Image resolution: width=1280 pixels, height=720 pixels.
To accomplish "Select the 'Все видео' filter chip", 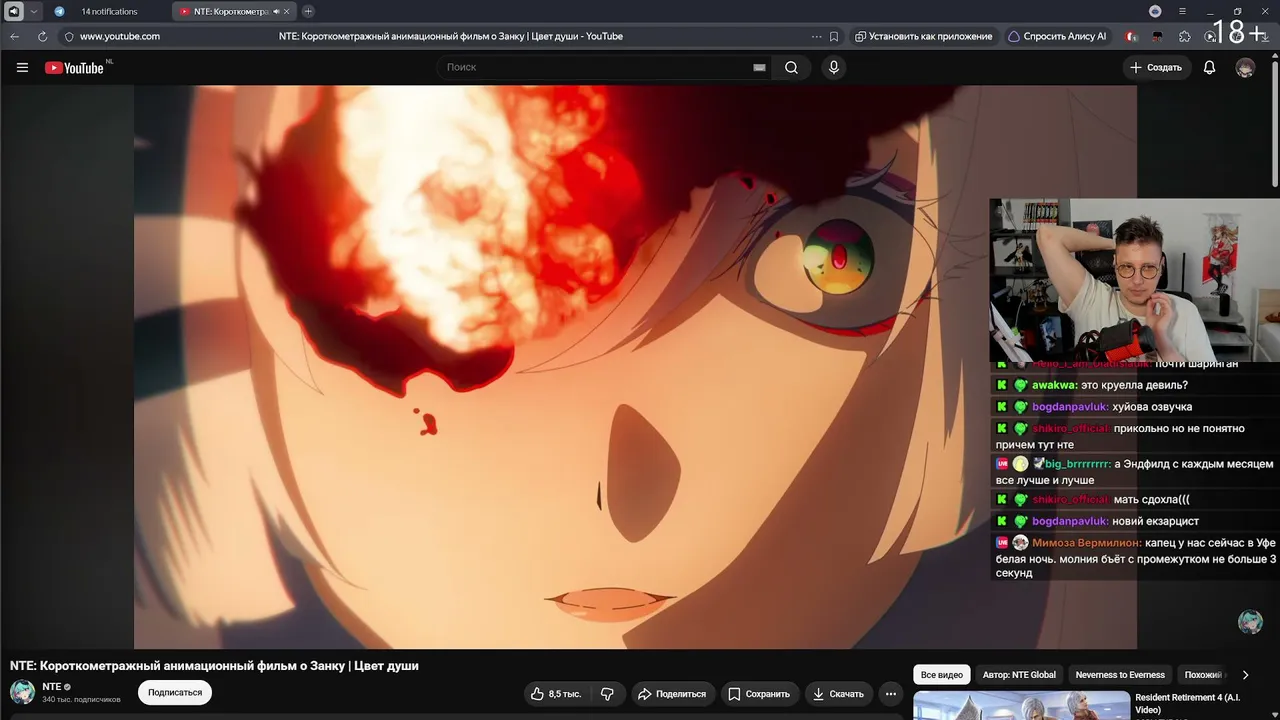I will pos(942,675).
